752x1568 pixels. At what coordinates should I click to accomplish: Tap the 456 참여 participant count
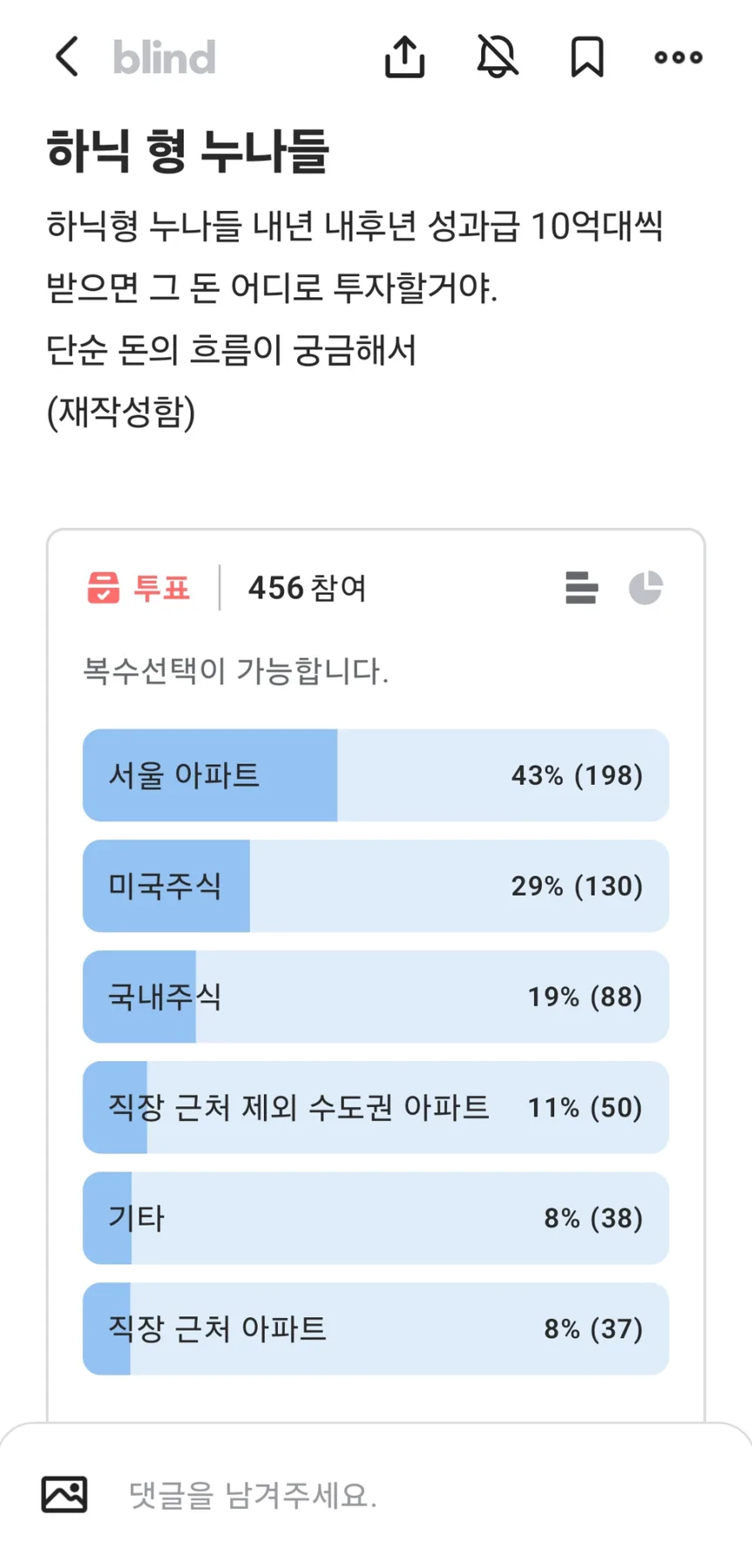[308, 588]
